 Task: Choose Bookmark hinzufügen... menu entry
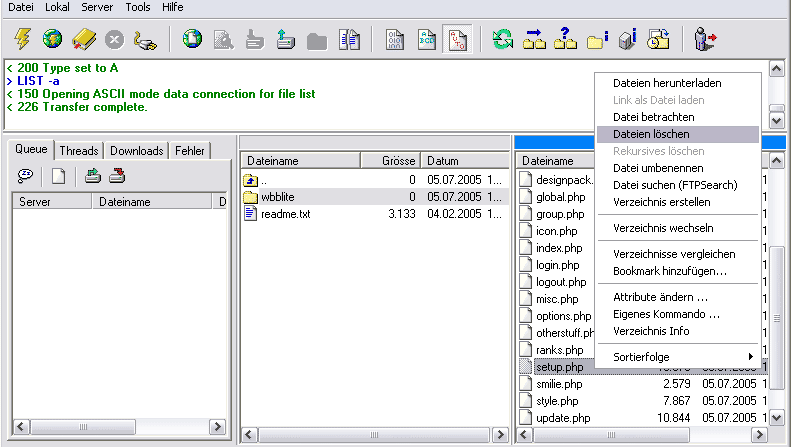[x=678, y=271]
